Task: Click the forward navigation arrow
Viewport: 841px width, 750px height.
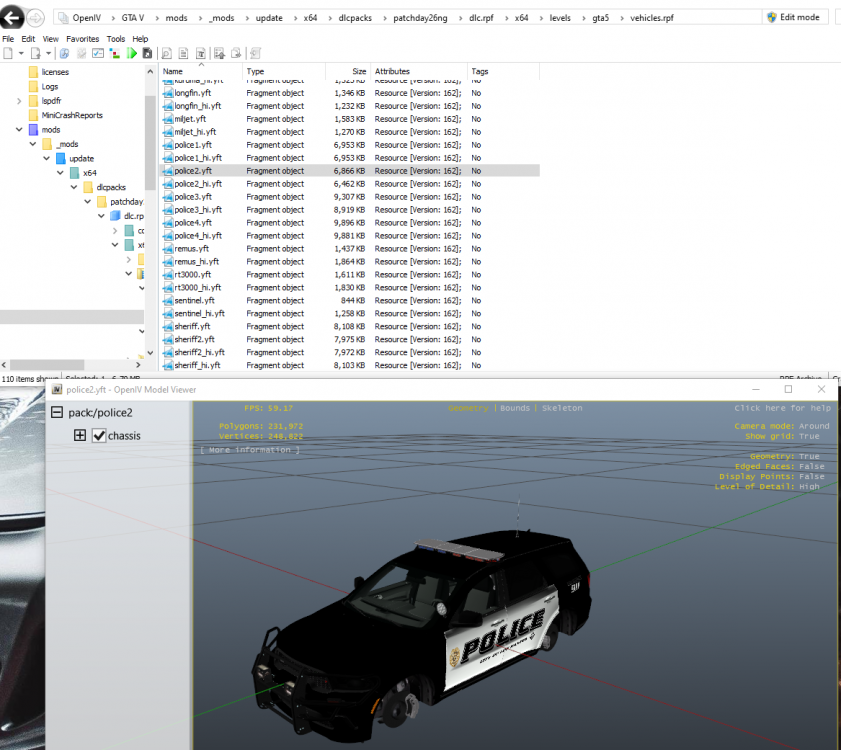Action: click(x=35, y=17)
